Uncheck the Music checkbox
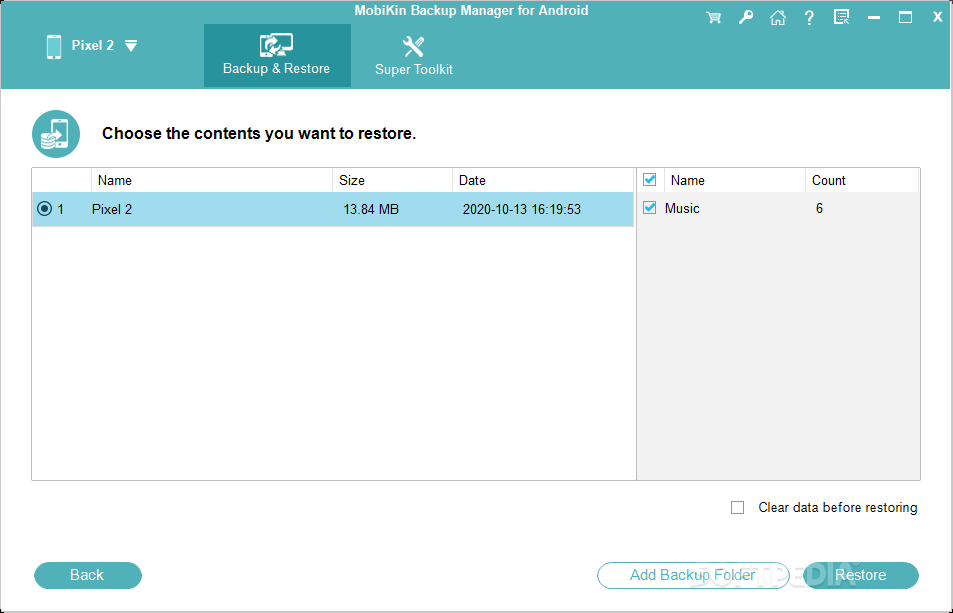Viewport: 953px width, 613px height. coord(650,208)
